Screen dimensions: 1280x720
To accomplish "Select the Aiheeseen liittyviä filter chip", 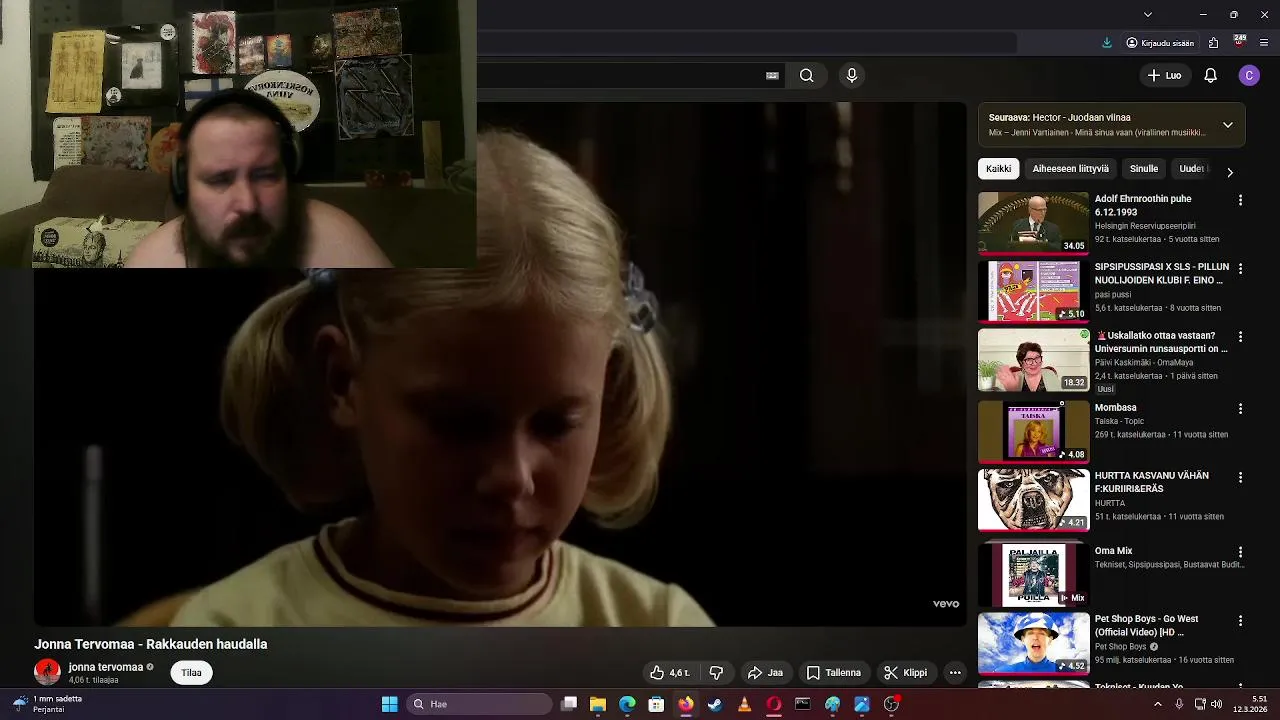I will click(x=1070, y=169).
